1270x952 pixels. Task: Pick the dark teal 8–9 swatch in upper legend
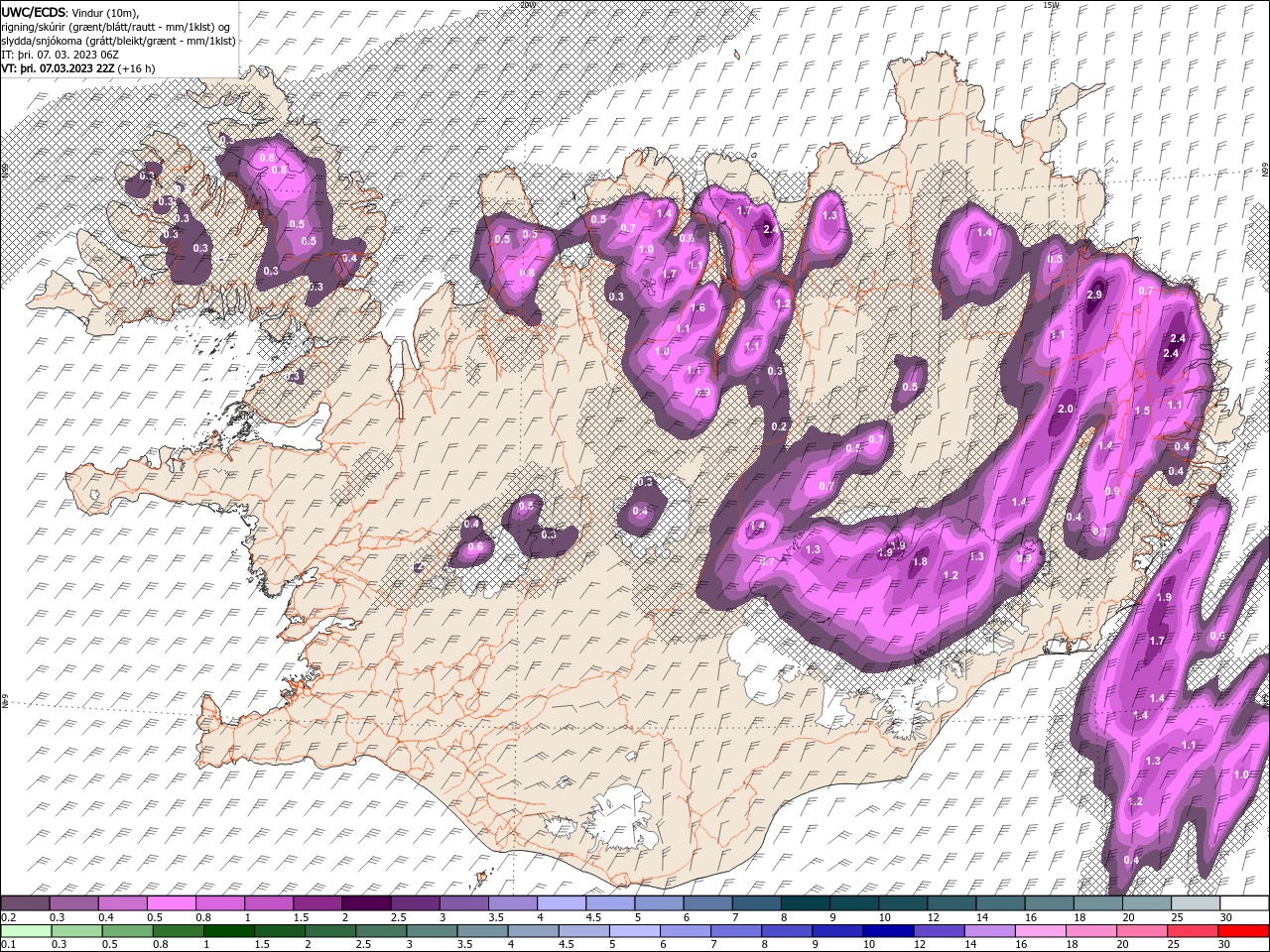[x=806, y=903]
